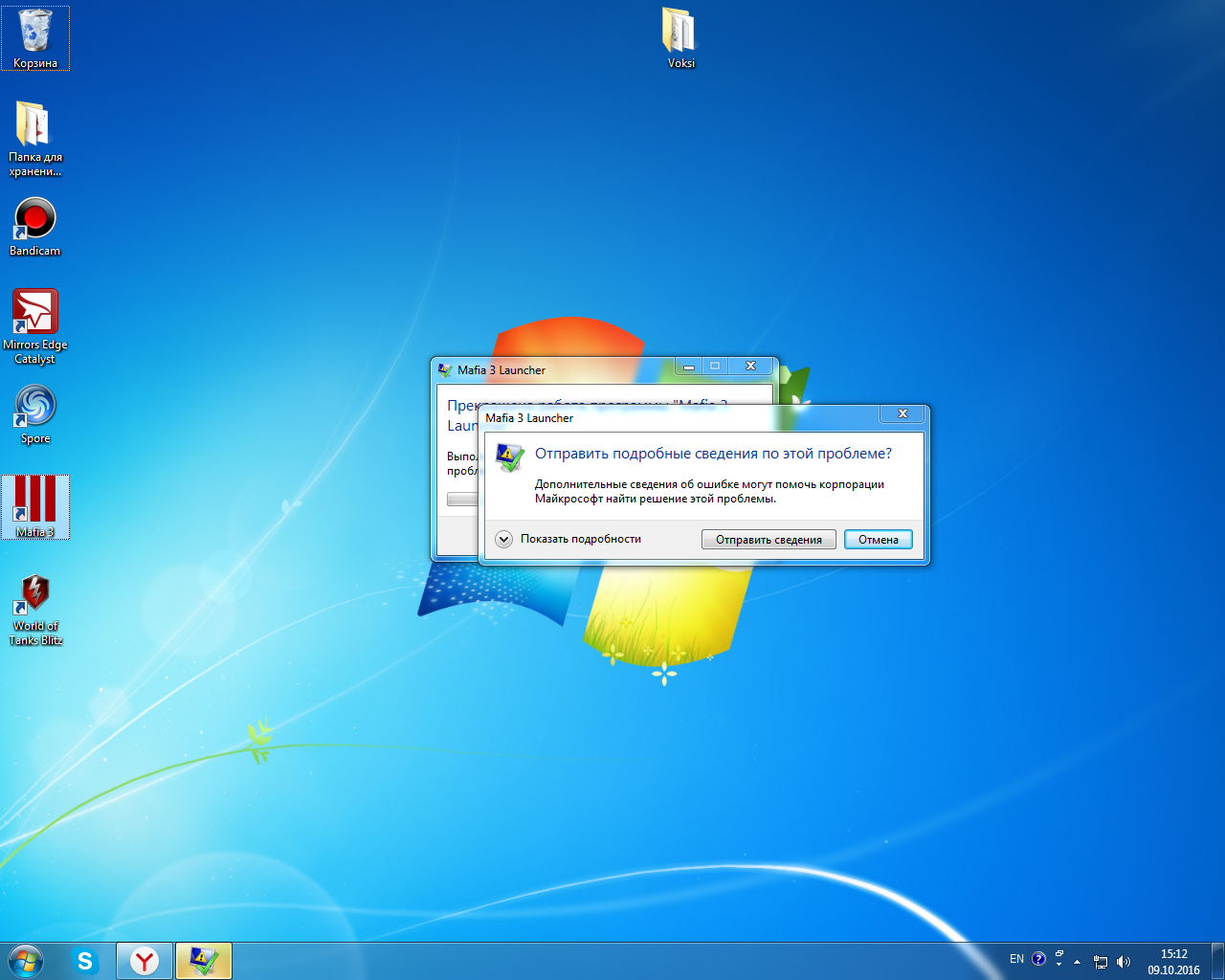The image size is (1225, 980).
Task: Select the Voksi folder on the desktop
Action: click(x=680, y=38)
